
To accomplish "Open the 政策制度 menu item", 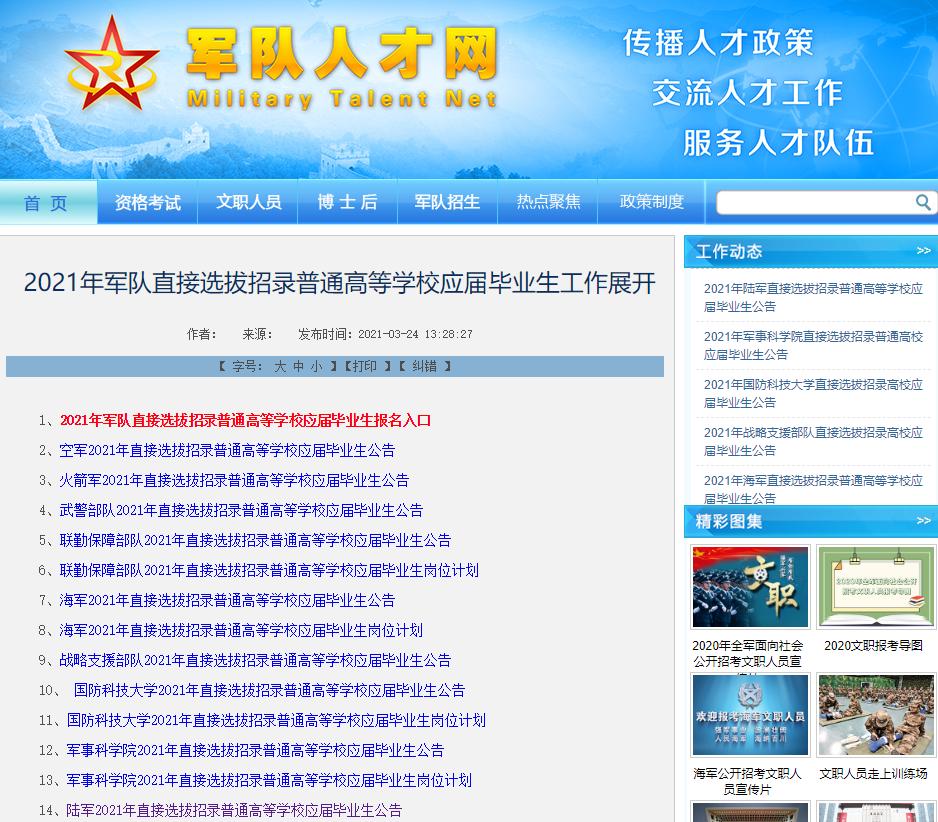I will pyautogui.click(x=651, y=202).
